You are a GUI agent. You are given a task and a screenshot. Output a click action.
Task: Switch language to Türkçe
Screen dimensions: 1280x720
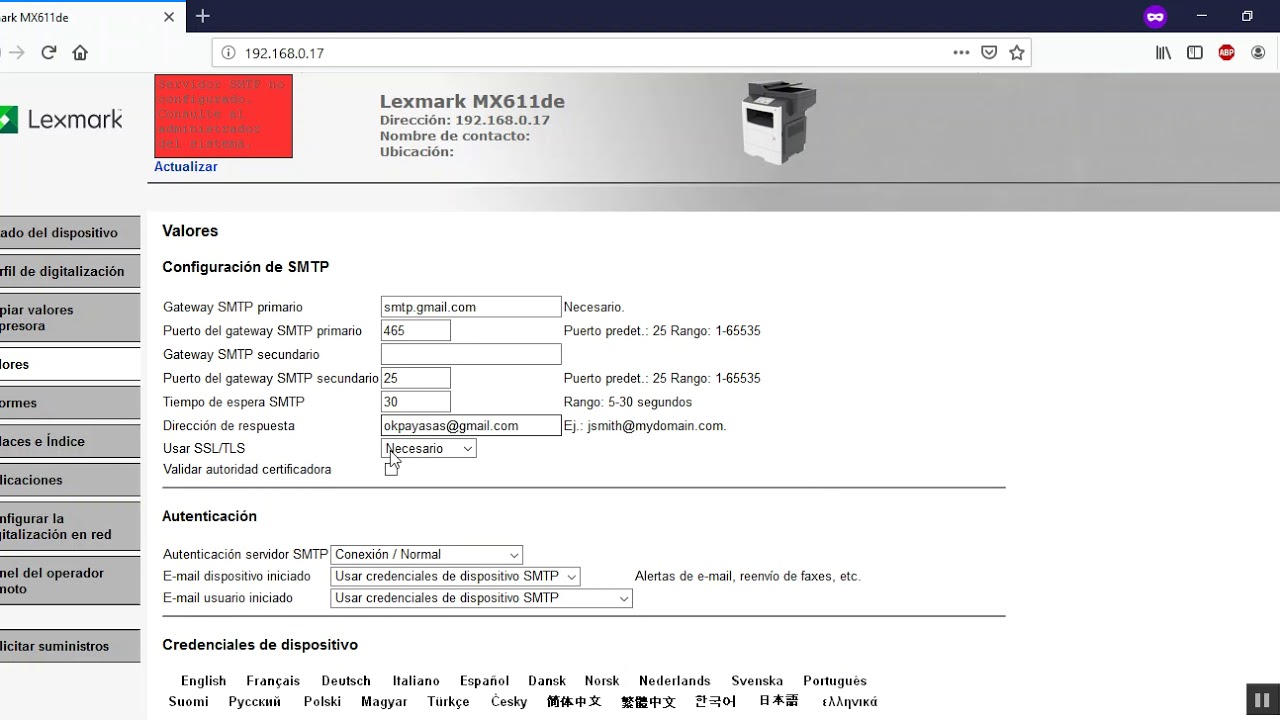coord(449,702)
